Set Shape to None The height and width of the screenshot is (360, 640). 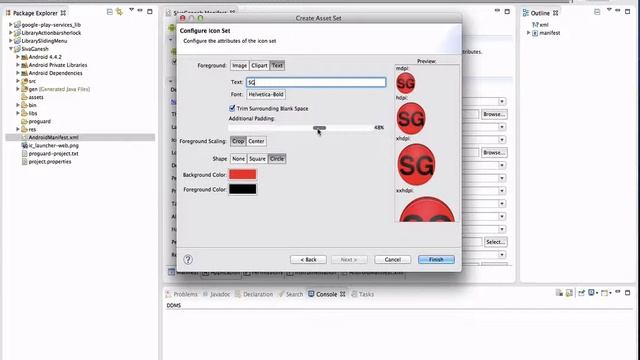pyautogui.click(x=238, y=159)
